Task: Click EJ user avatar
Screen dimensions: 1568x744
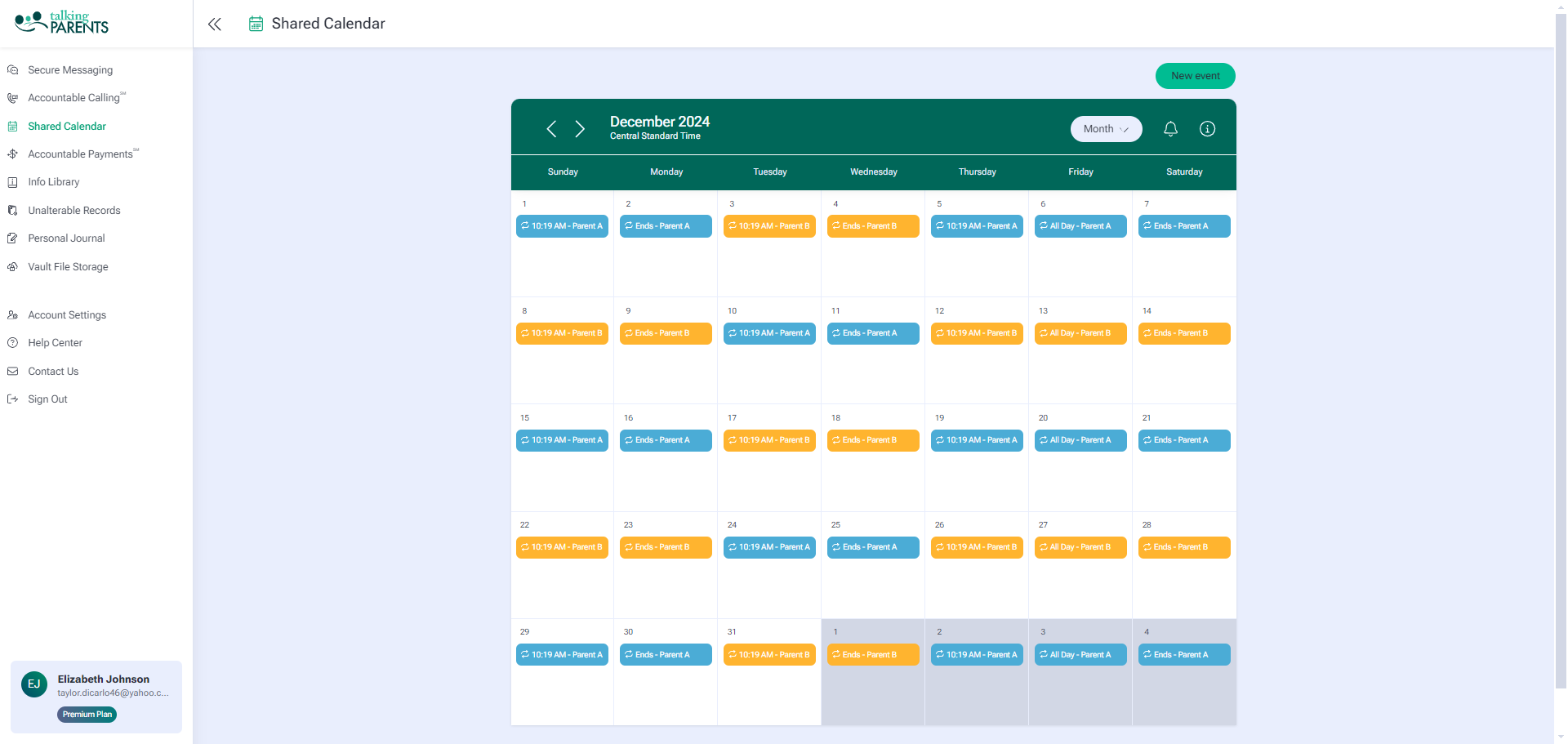Action: point(34,684)
